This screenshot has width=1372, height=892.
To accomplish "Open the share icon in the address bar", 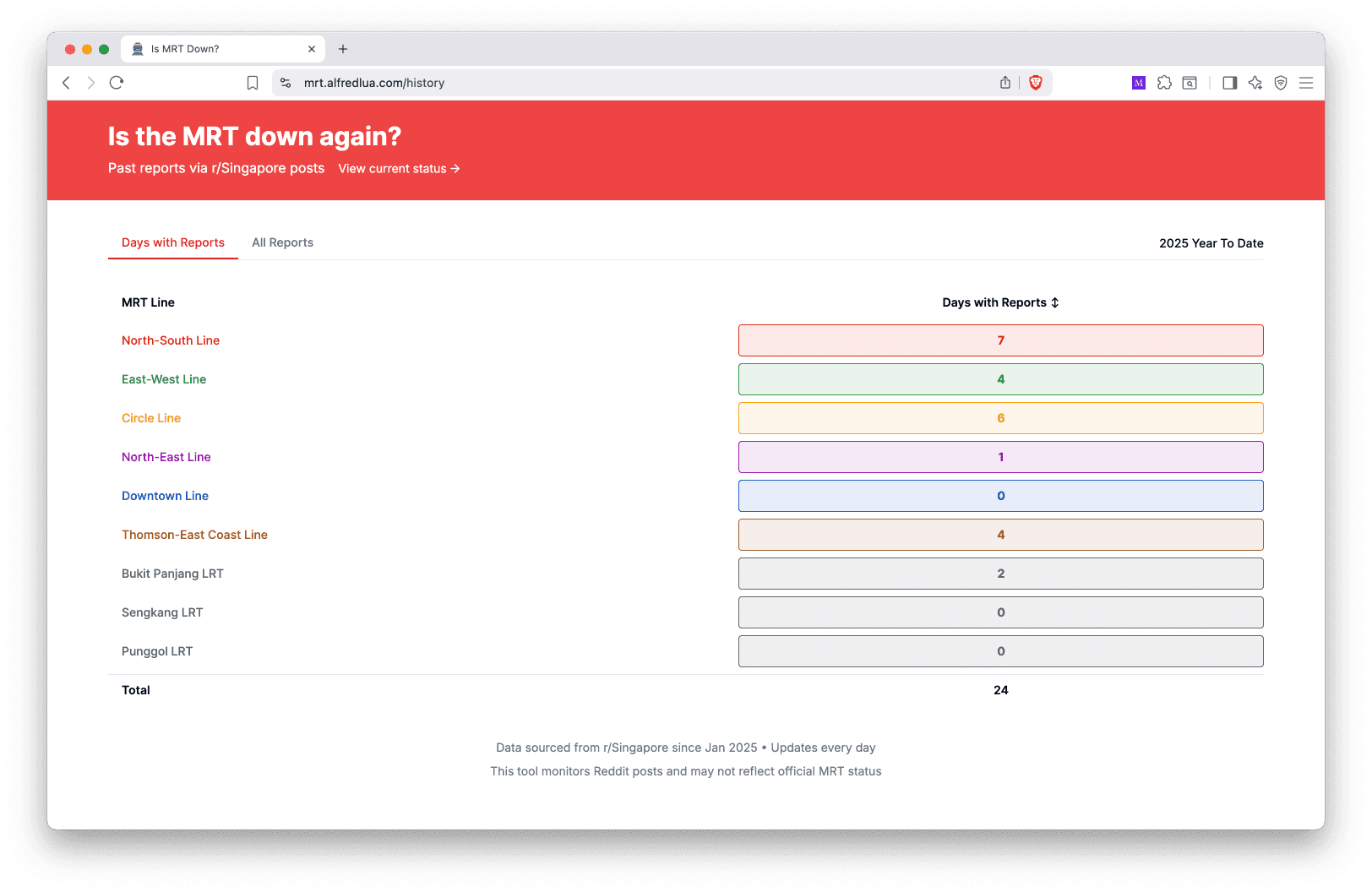I will 1005,83.
